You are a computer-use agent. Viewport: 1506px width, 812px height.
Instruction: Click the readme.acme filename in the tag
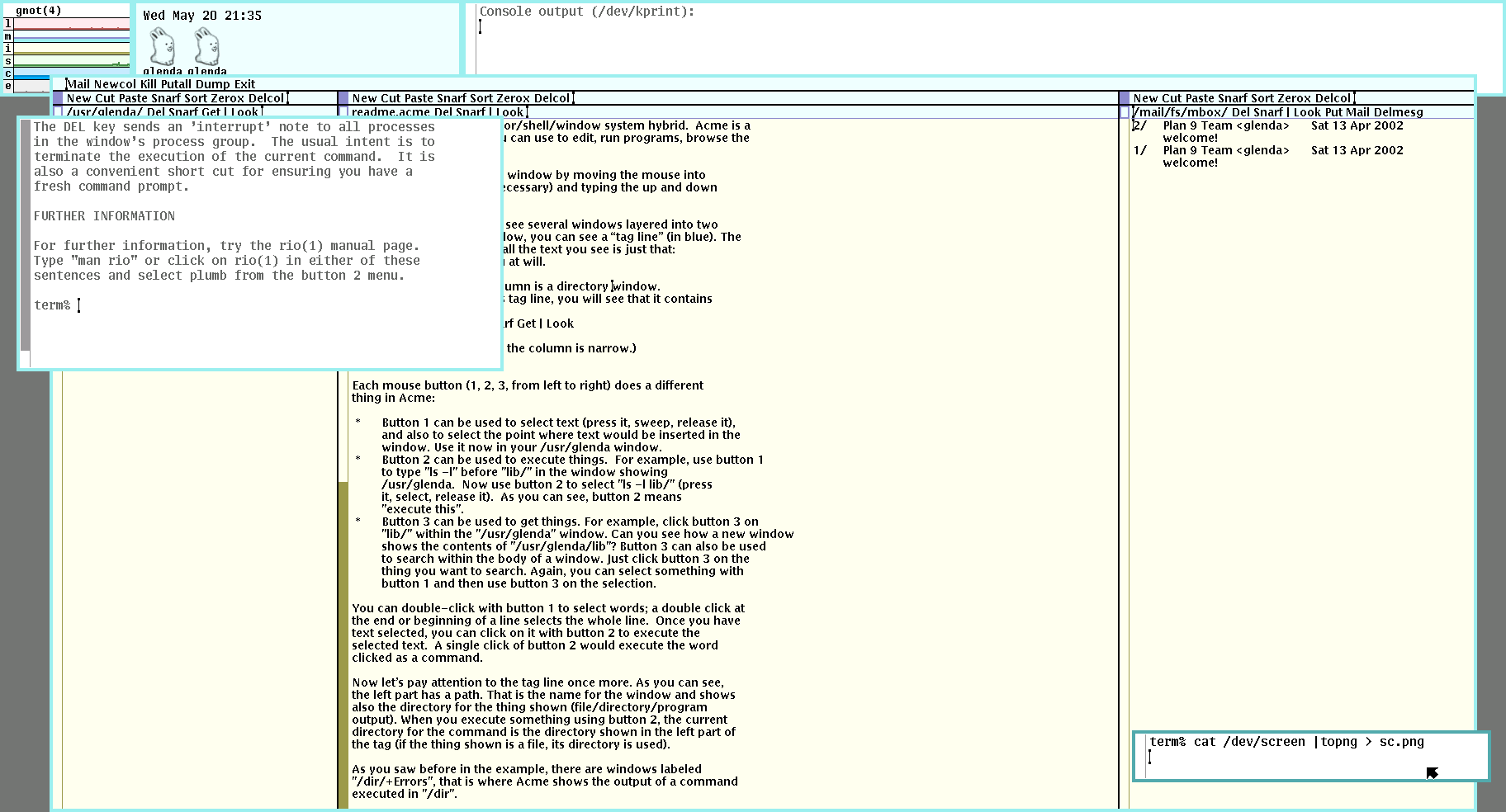391,112
